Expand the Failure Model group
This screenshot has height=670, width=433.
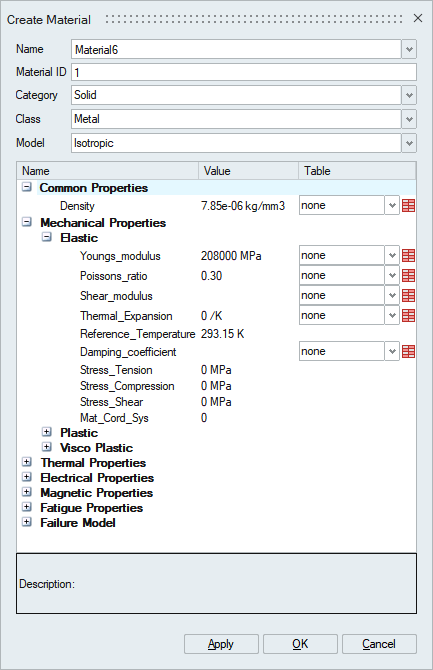27,522
